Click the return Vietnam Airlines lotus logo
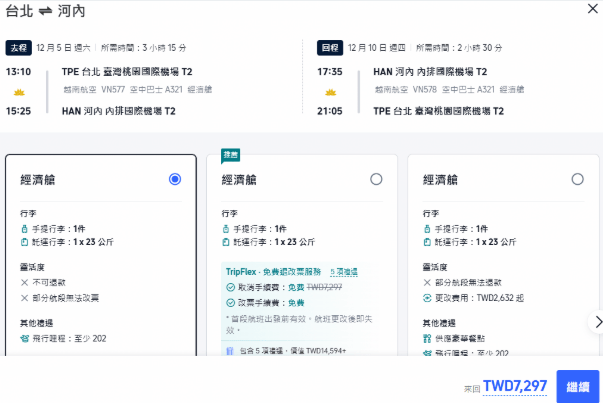 point(330,92)
